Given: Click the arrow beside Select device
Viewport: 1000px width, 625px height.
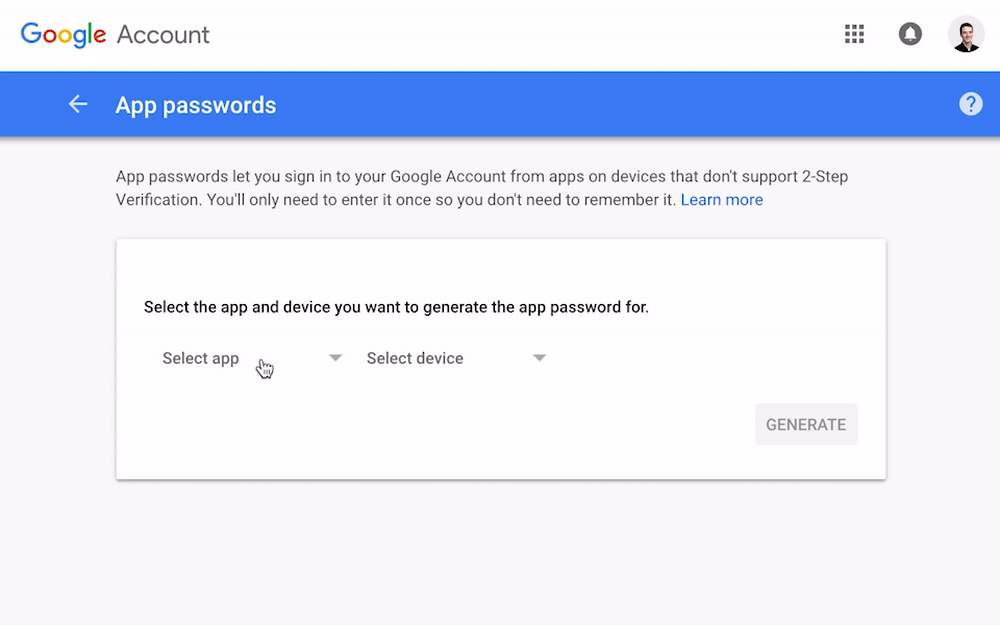Looking at the screenshot, I should point(539,358).
